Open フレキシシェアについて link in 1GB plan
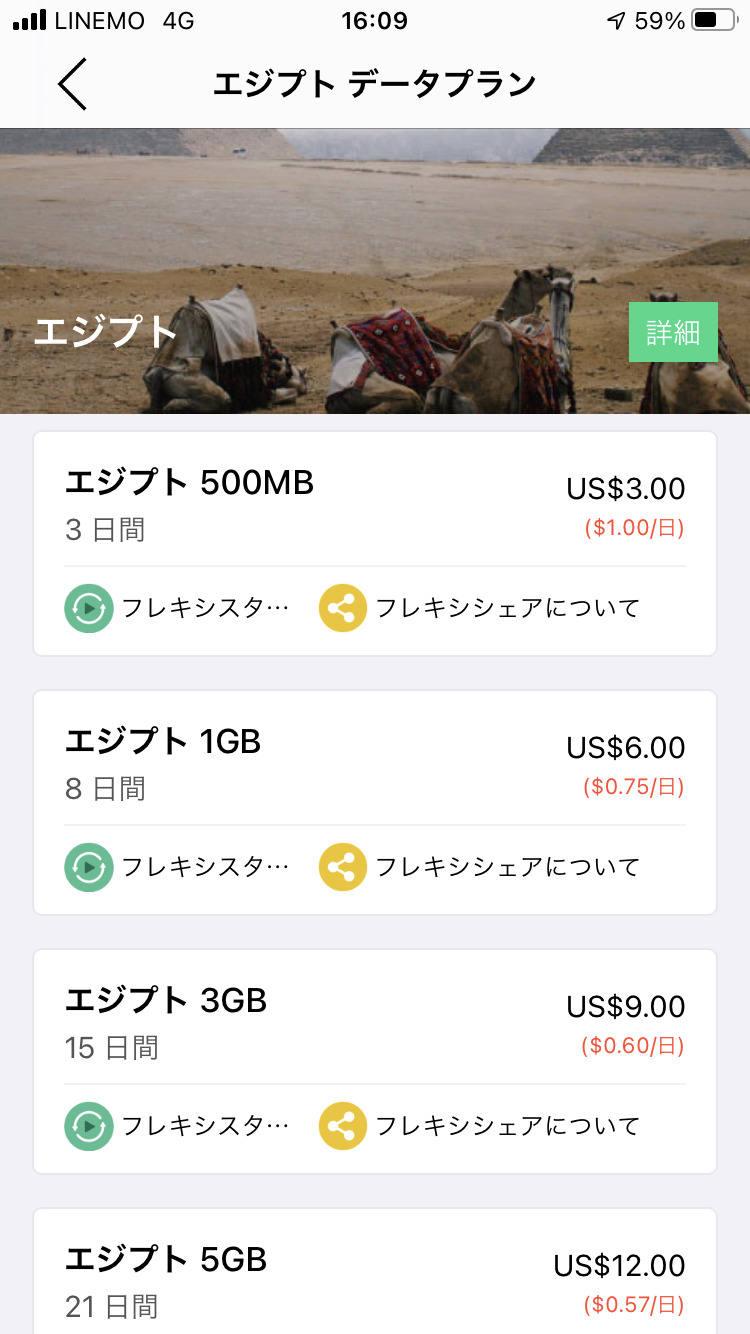This screenshot has height=1334, width=750. pyautogui.click(x=507, y=867)
